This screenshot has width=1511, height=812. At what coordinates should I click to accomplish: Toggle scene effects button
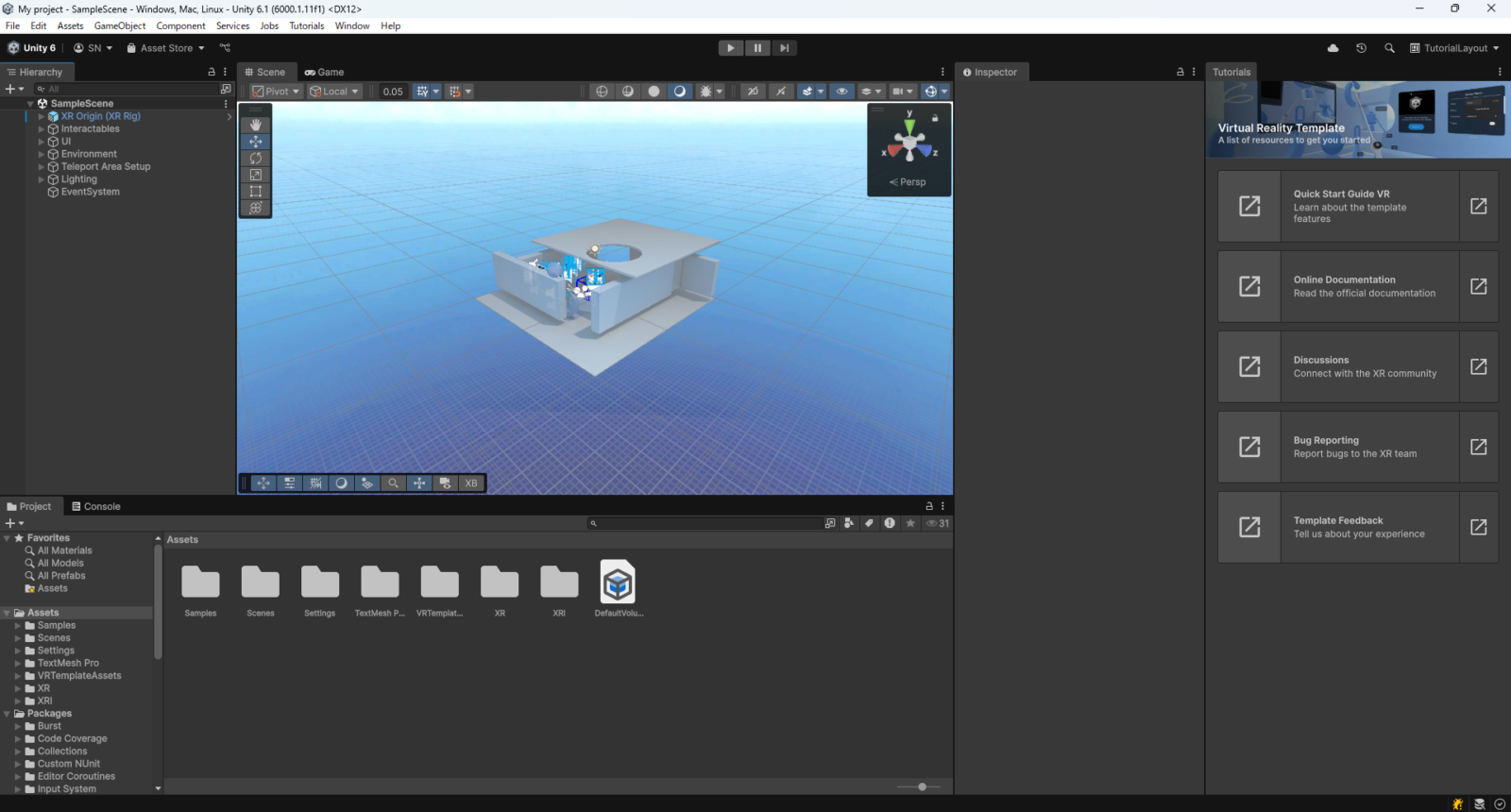[806, 92]
